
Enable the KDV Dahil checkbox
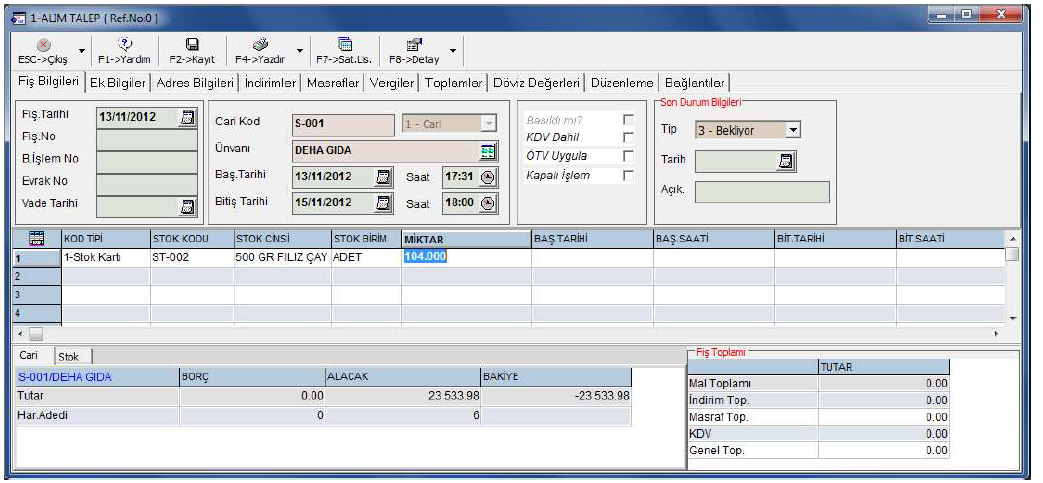[628, 137]
